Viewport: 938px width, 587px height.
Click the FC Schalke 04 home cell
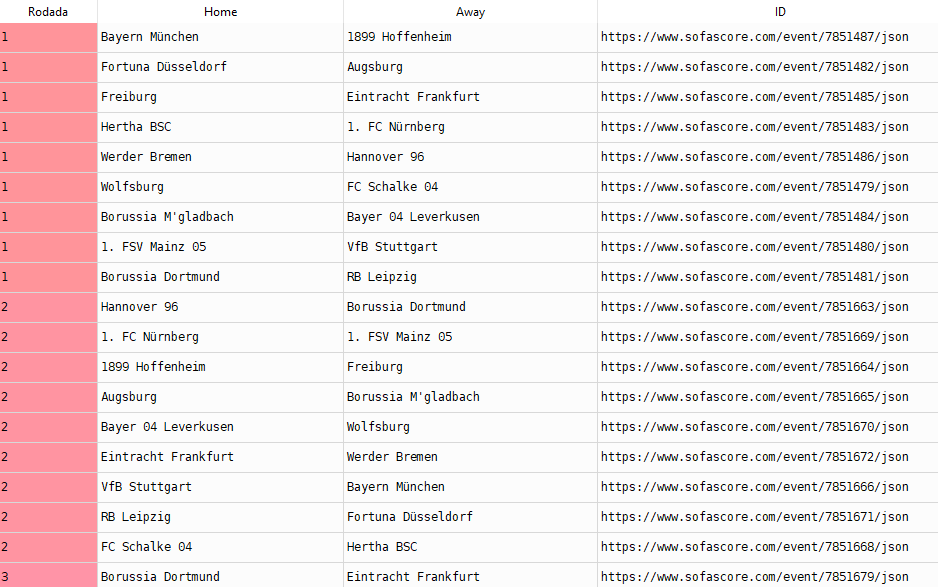click(146, 547)
